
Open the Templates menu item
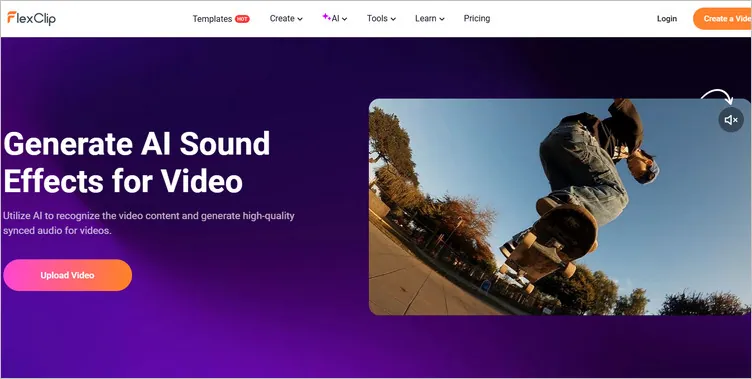[x=212, y=19]
